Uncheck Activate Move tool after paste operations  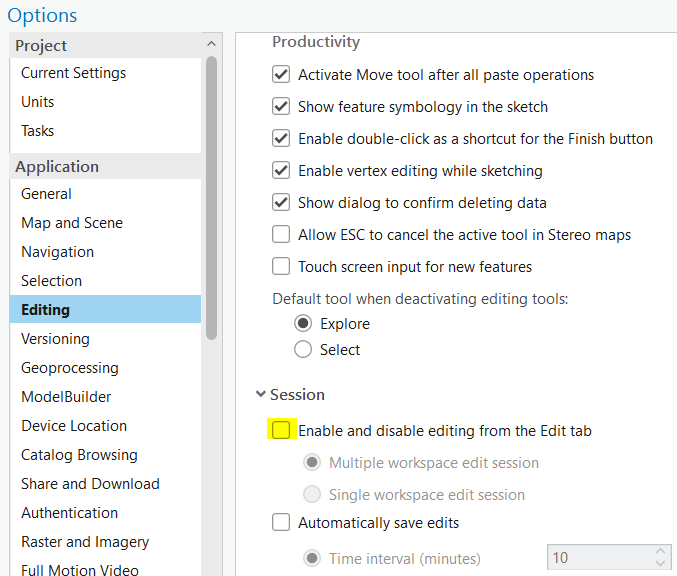click(281, 75)
